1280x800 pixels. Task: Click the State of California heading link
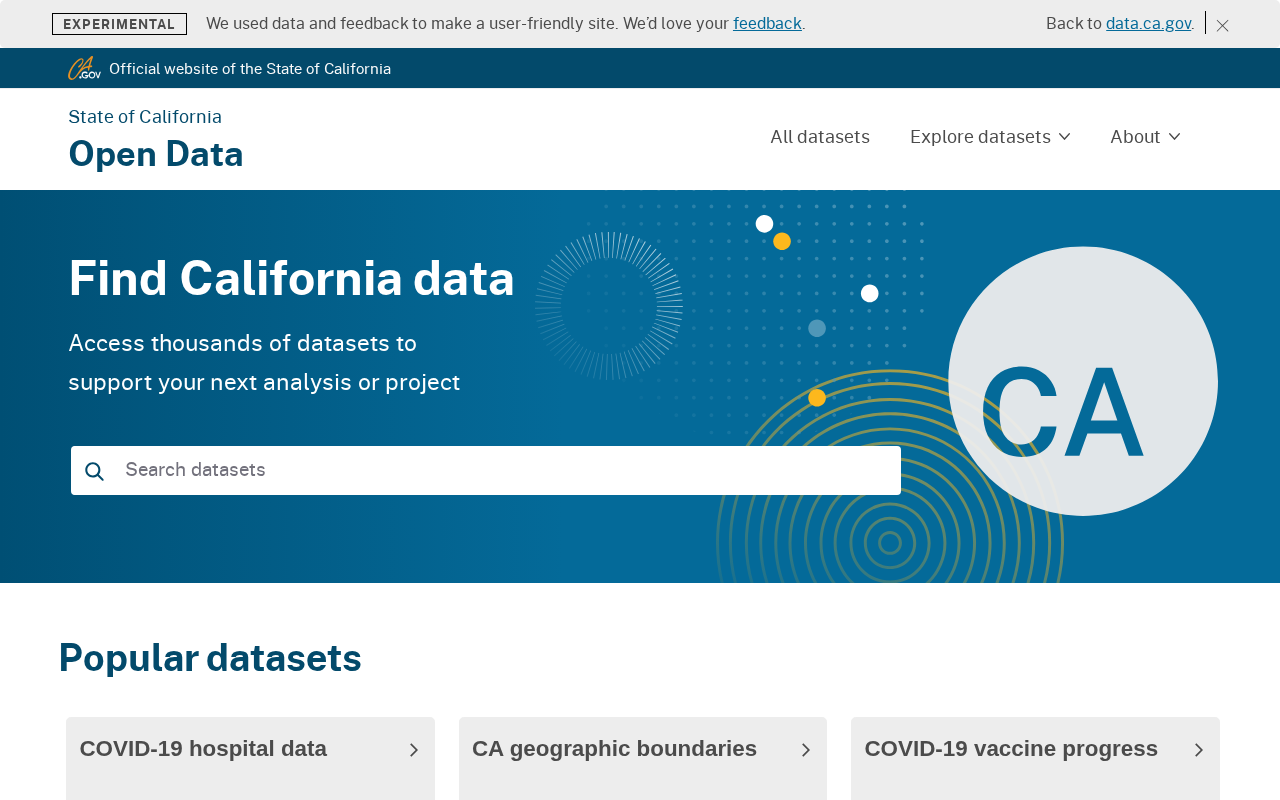click(x=145, y=117)
